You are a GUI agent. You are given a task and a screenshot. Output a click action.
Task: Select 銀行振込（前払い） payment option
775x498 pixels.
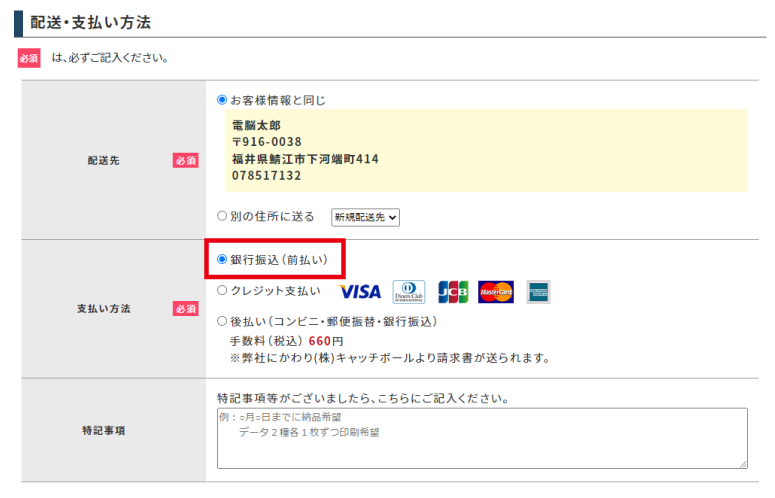(x=222, y=259)
